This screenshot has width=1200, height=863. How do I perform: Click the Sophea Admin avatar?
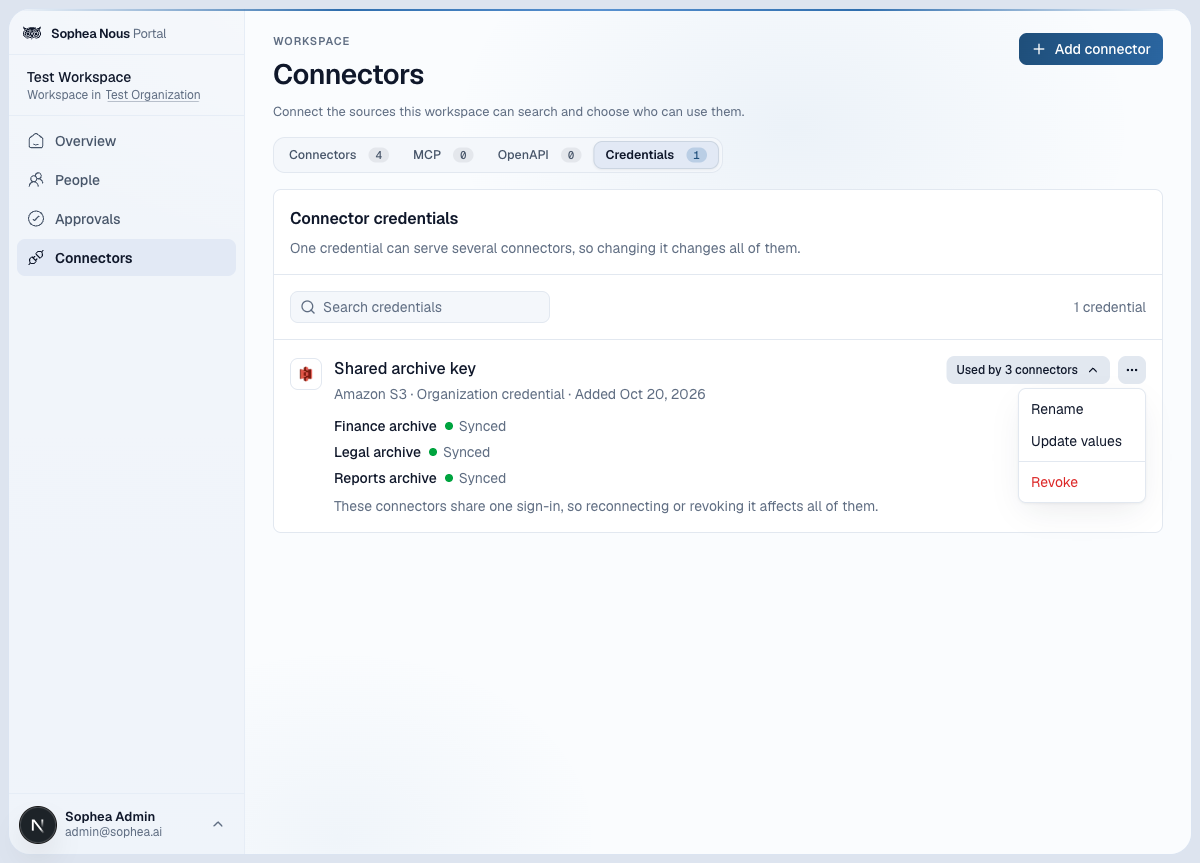(x=38, y=825)
